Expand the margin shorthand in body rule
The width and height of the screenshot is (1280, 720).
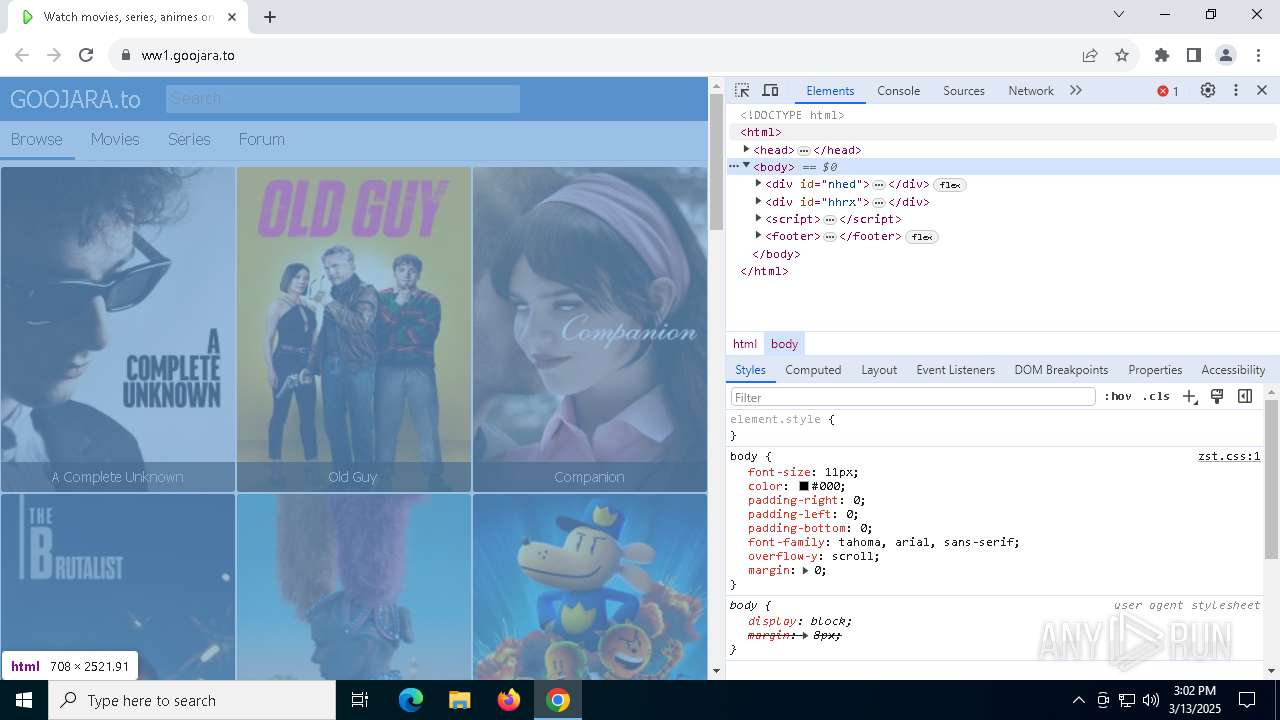806,570
